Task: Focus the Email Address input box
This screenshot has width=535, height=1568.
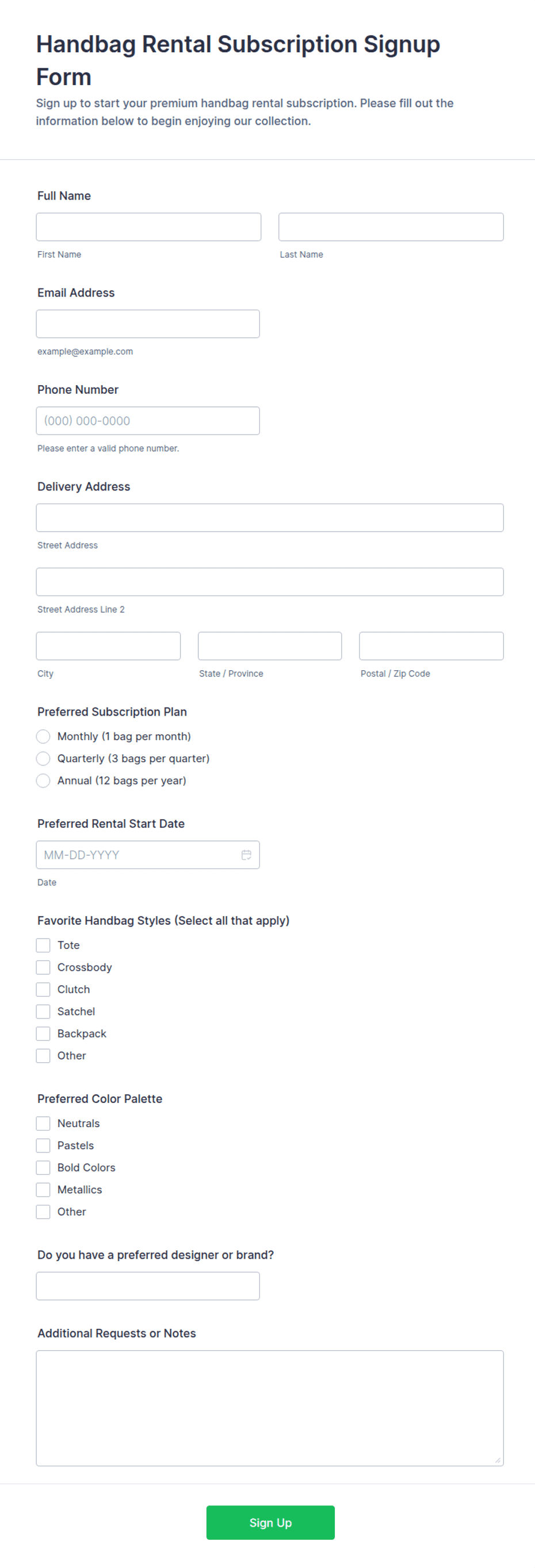Action: 148,324
